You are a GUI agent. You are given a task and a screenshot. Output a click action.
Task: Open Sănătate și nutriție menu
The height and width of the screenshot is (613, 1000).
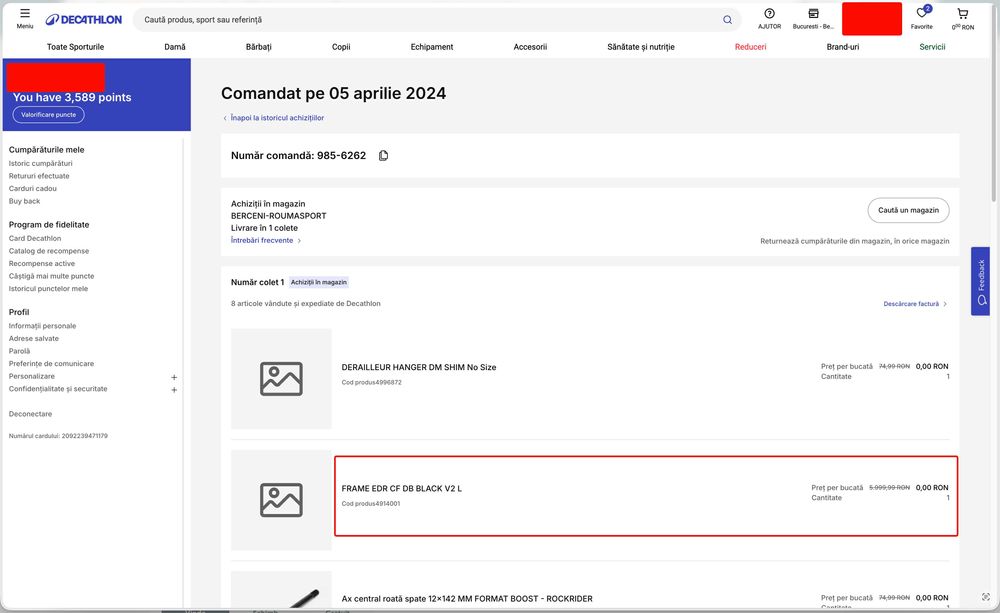tap(641, 47)
